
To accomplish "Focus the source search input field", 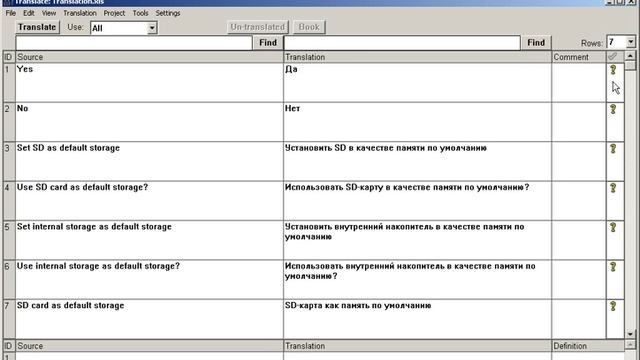I will [134, 42].
